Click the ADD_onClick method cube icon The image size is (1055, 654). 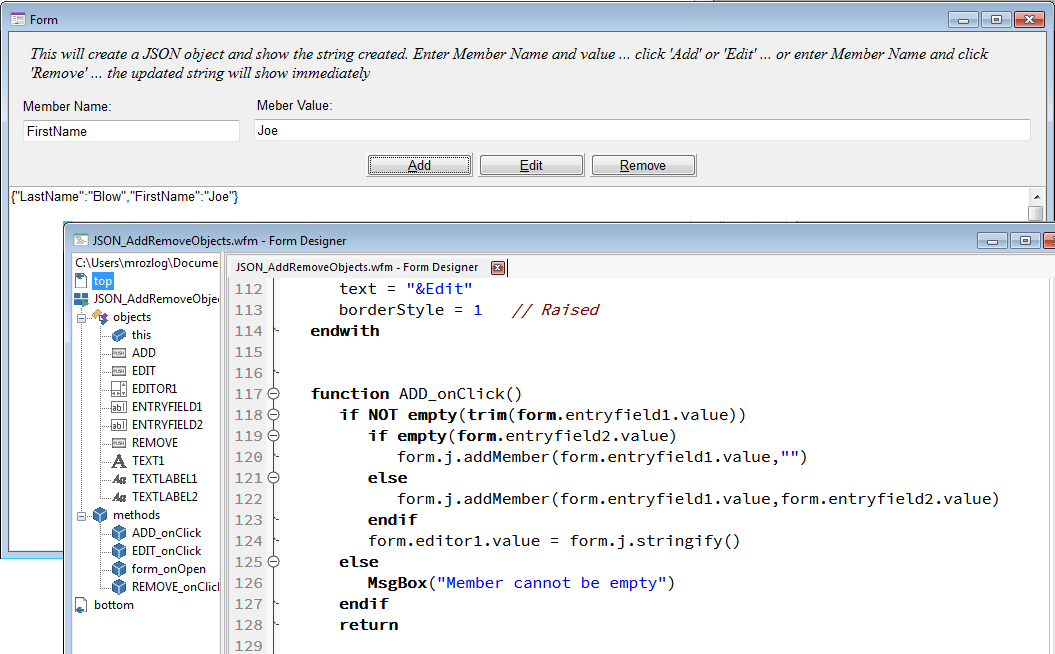(x=119, y=533)
